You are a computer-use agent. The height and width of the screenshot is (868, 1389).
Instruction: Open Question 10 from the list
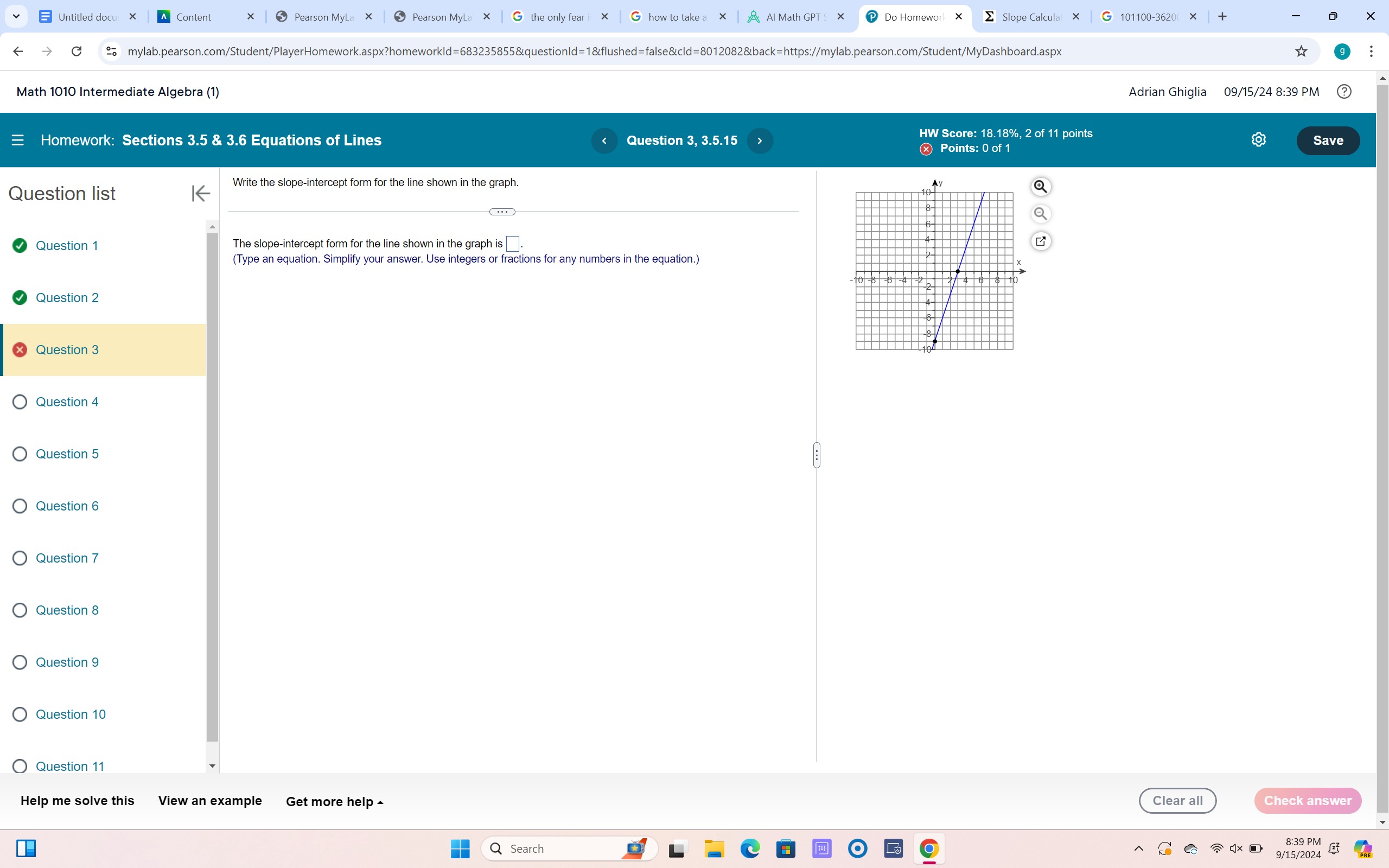[71, 714]
